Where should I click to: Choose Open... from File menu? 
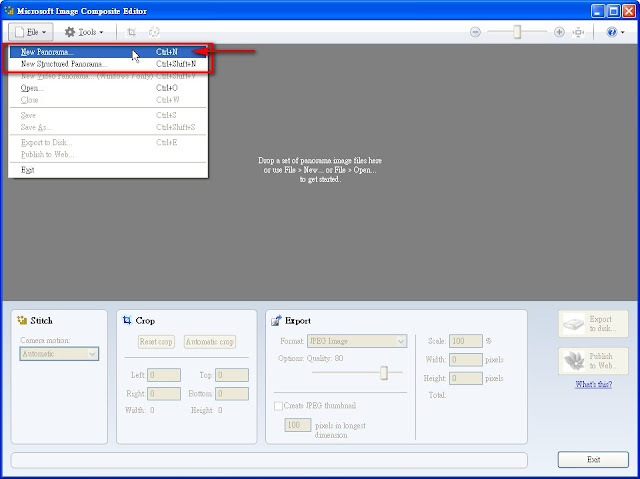(108, 88)
